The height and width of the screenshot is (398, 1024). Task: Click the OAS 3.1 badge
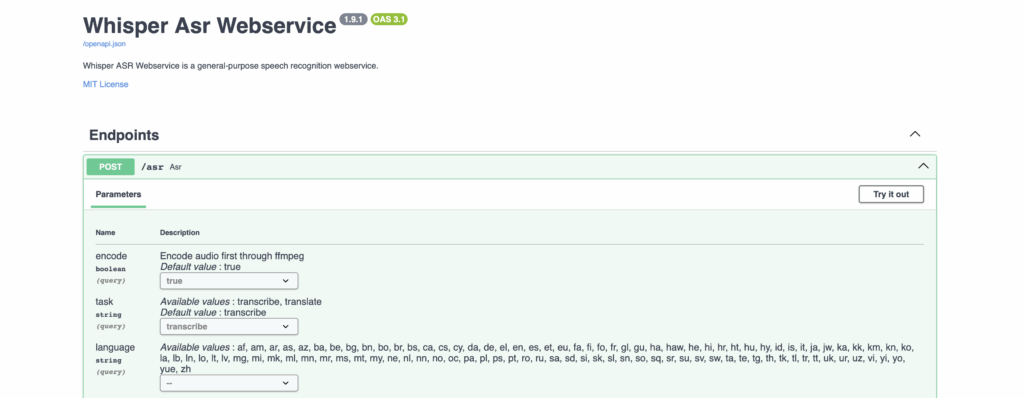click(x=389, y=19)
